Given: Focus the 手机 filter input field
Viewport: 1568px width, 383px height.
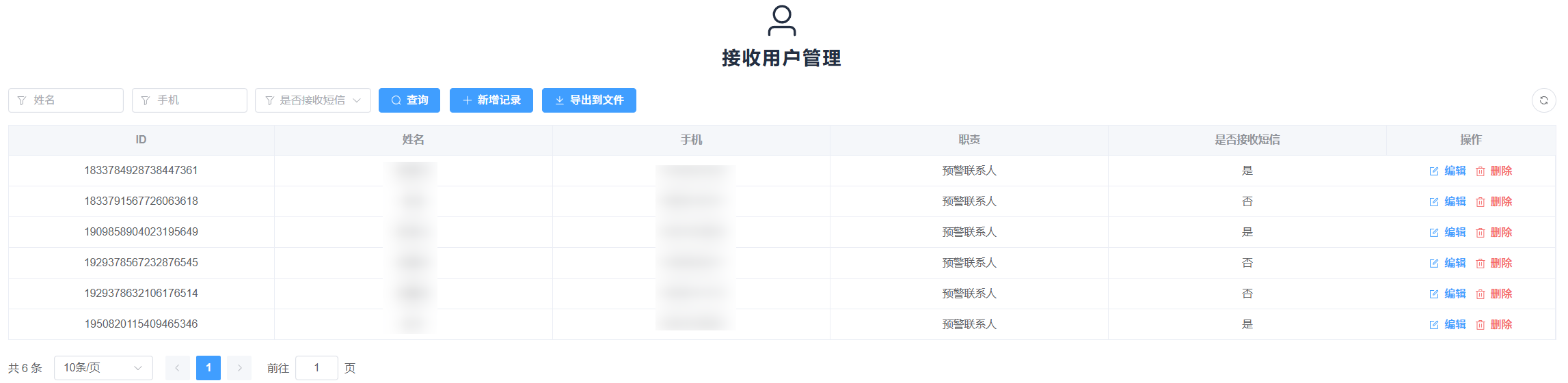Looking at the screenshot, I should [x=190, y=100].
